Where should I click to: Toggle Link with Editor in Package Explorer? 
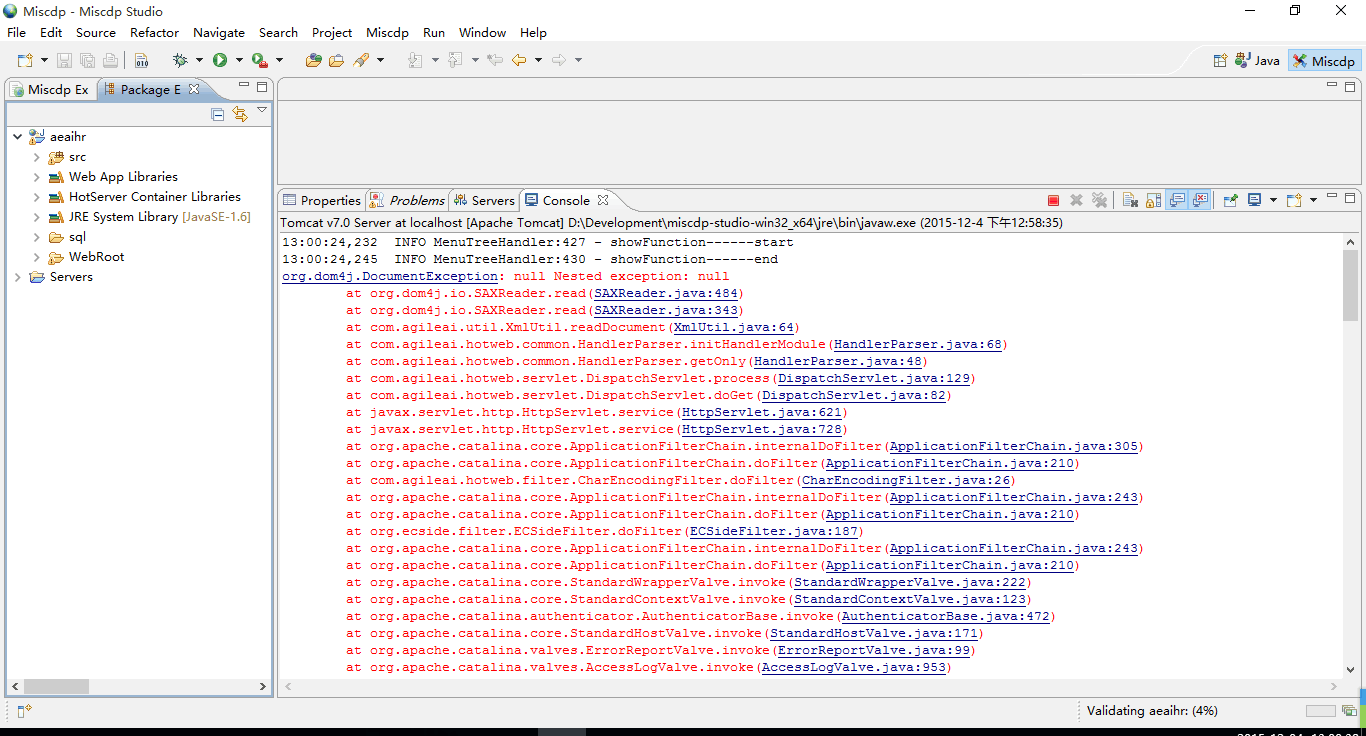tap(239, 114)
